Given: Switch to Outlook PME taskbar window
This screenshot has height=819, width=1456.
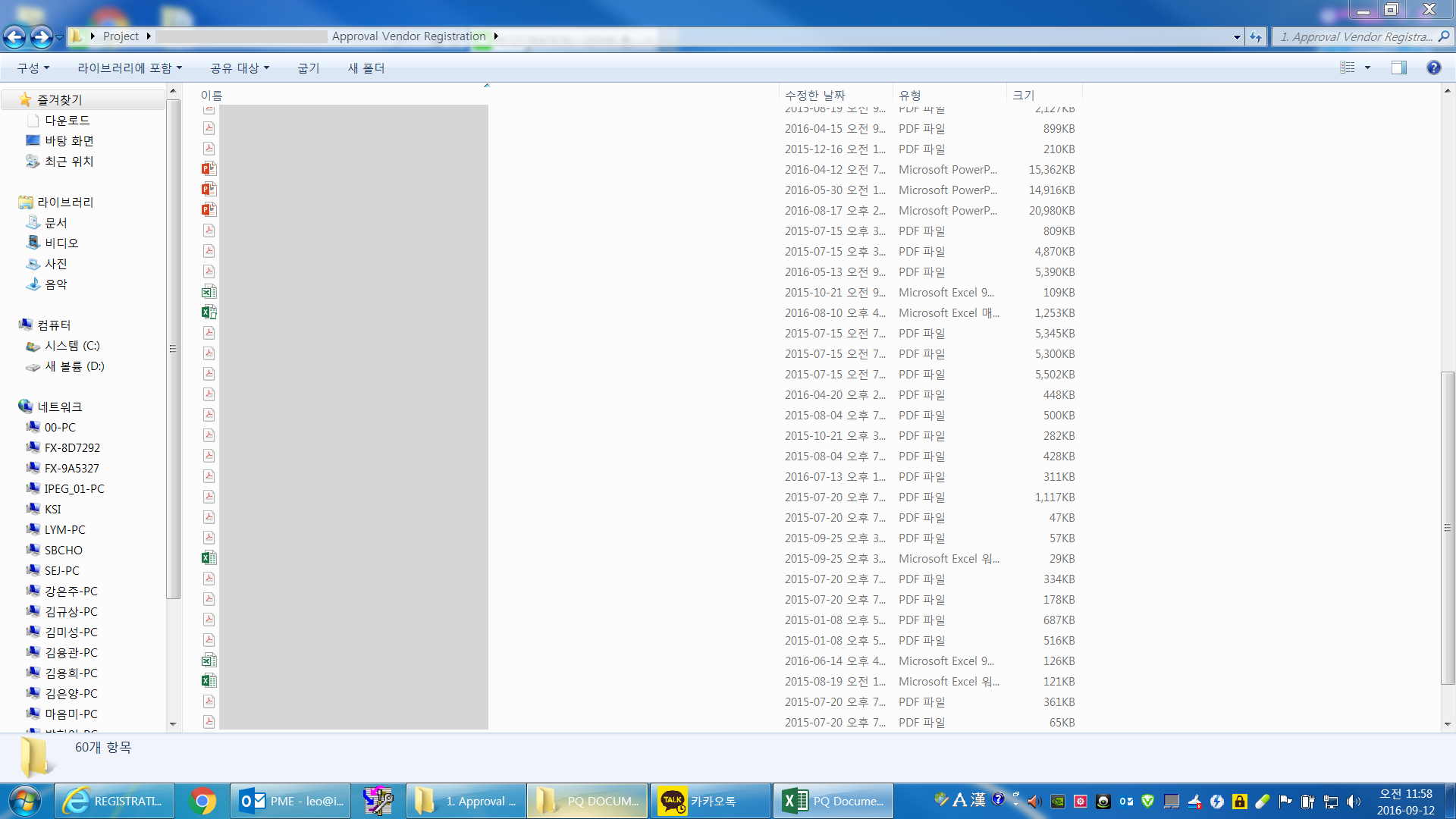Looking at the screenshot, I should [x=291, y=801].
